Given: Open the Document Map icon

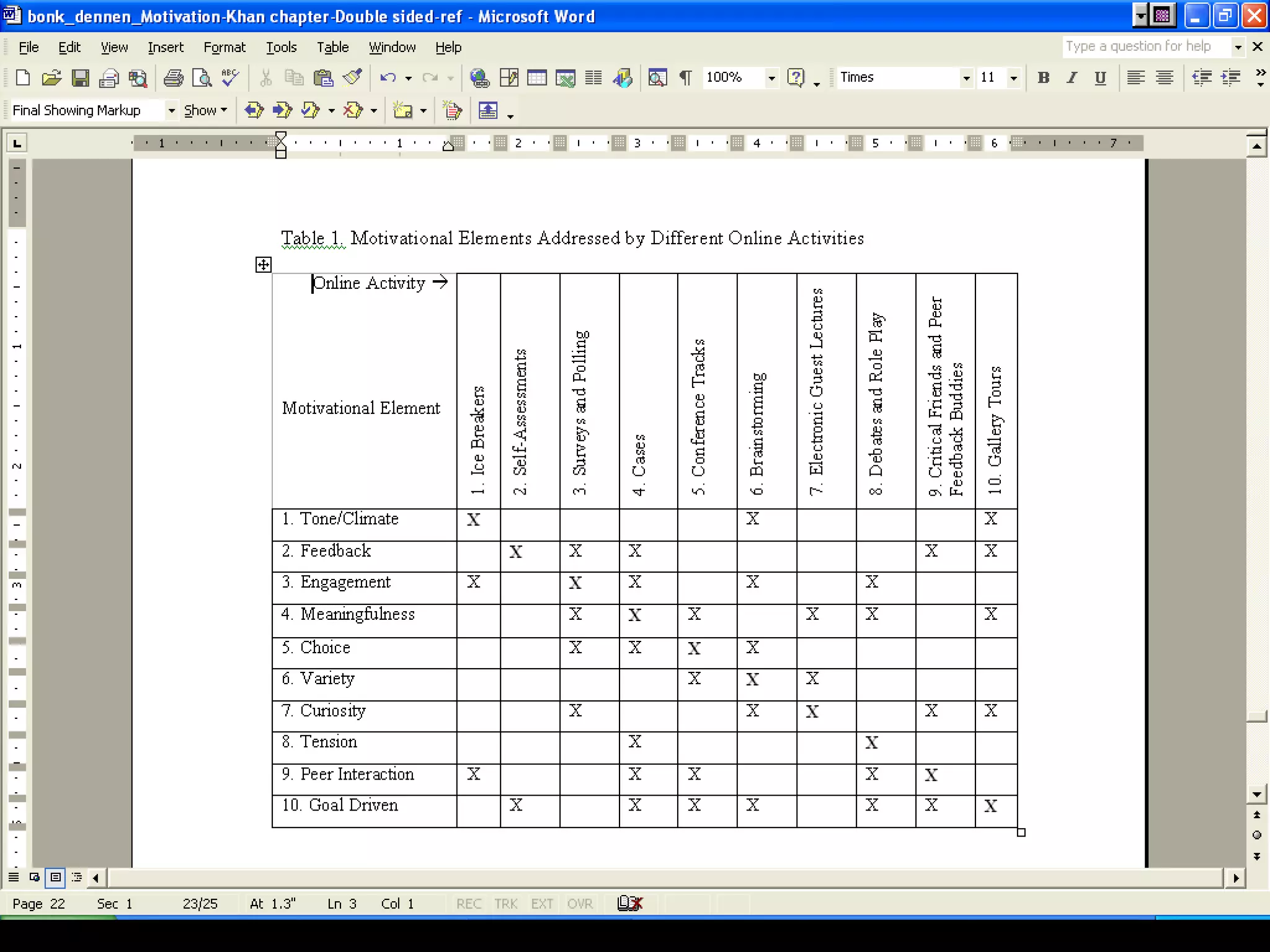Looking at the screenshot, I should click(x=657, y=77).
